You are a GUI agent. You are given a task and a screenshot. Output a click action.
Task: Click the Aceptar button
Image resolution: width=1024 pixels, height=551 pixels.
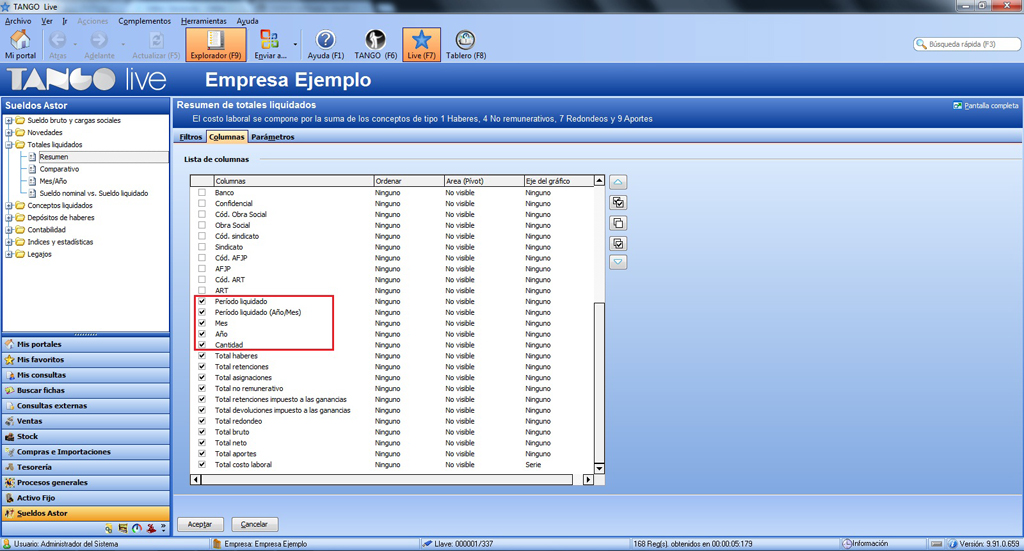pos(200,524)
